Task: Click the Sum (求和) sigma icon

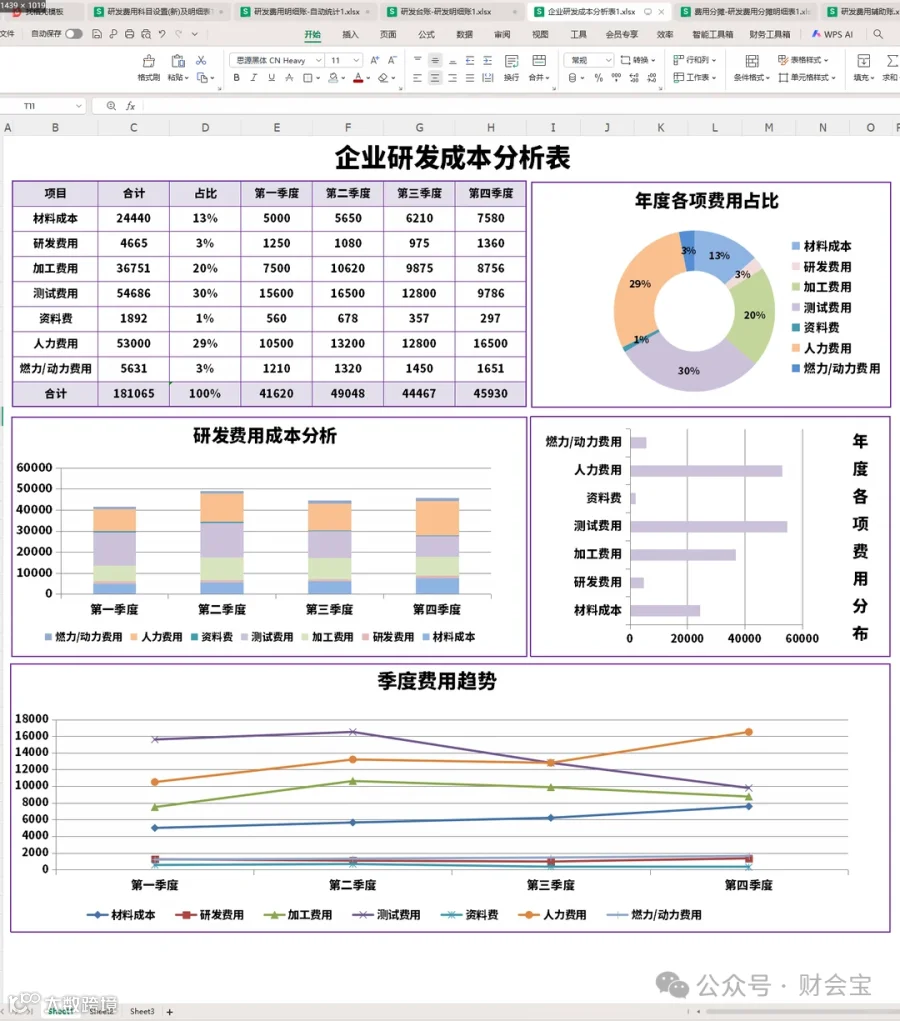Action: click(892, 62)
